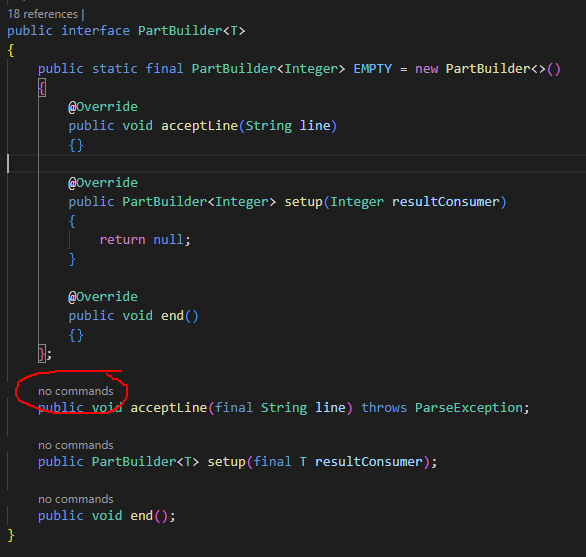Click the 'final T resultConsumer' parameter in interface
Screen dimensions: 586x557
(338, 462)
